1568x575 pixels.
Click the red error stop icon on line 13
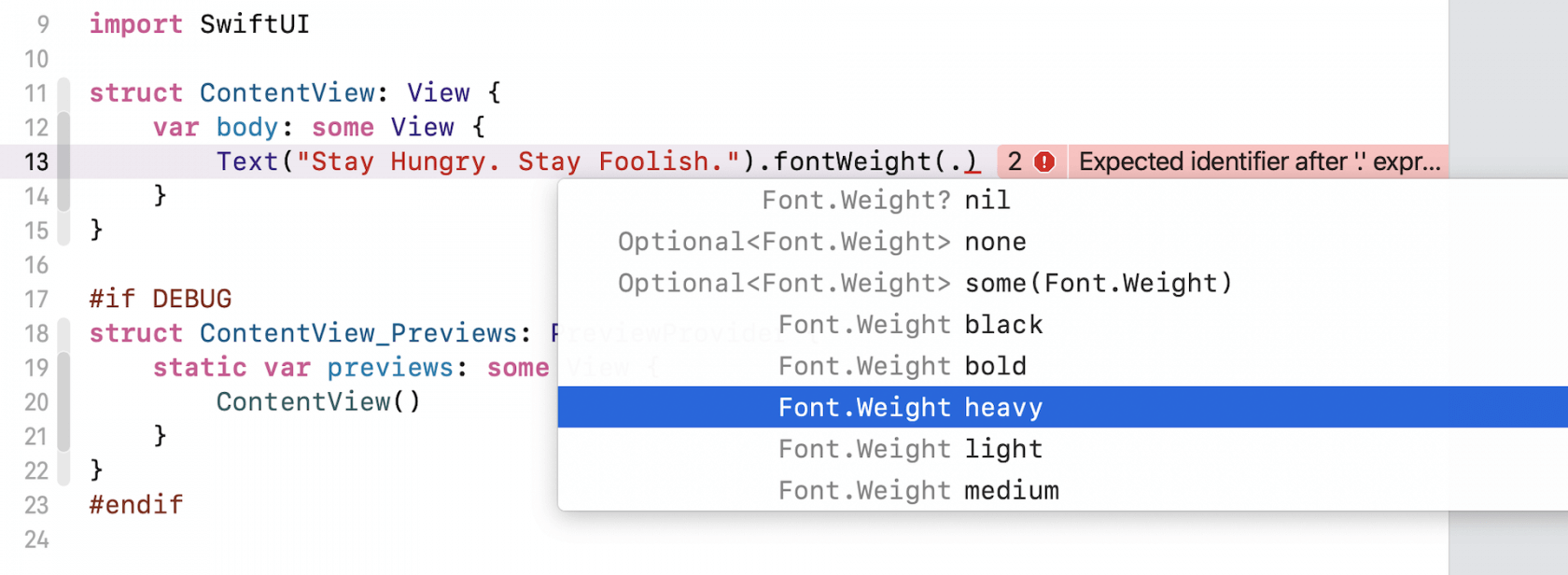1044,161
